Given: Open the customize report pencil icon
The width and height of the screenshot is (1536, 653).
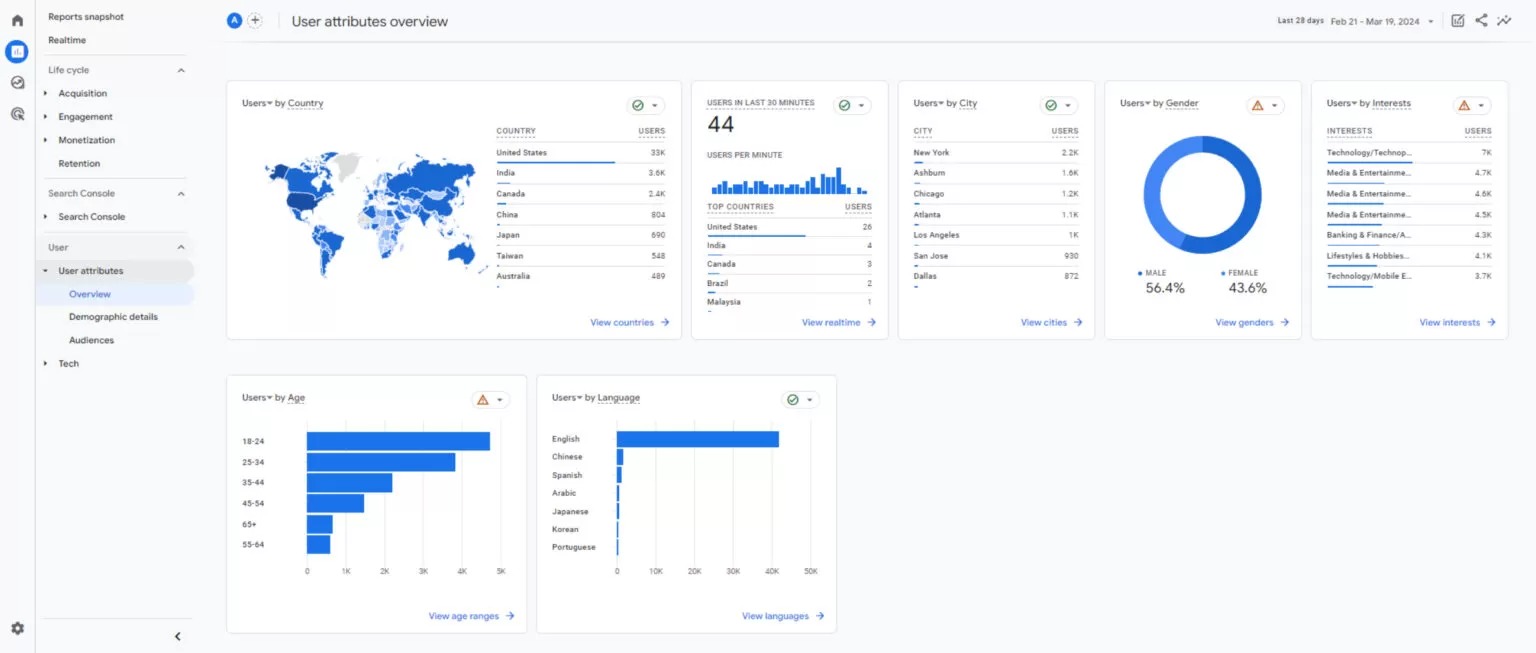Looking at the screenshot, I should (x=1458, y=21).
